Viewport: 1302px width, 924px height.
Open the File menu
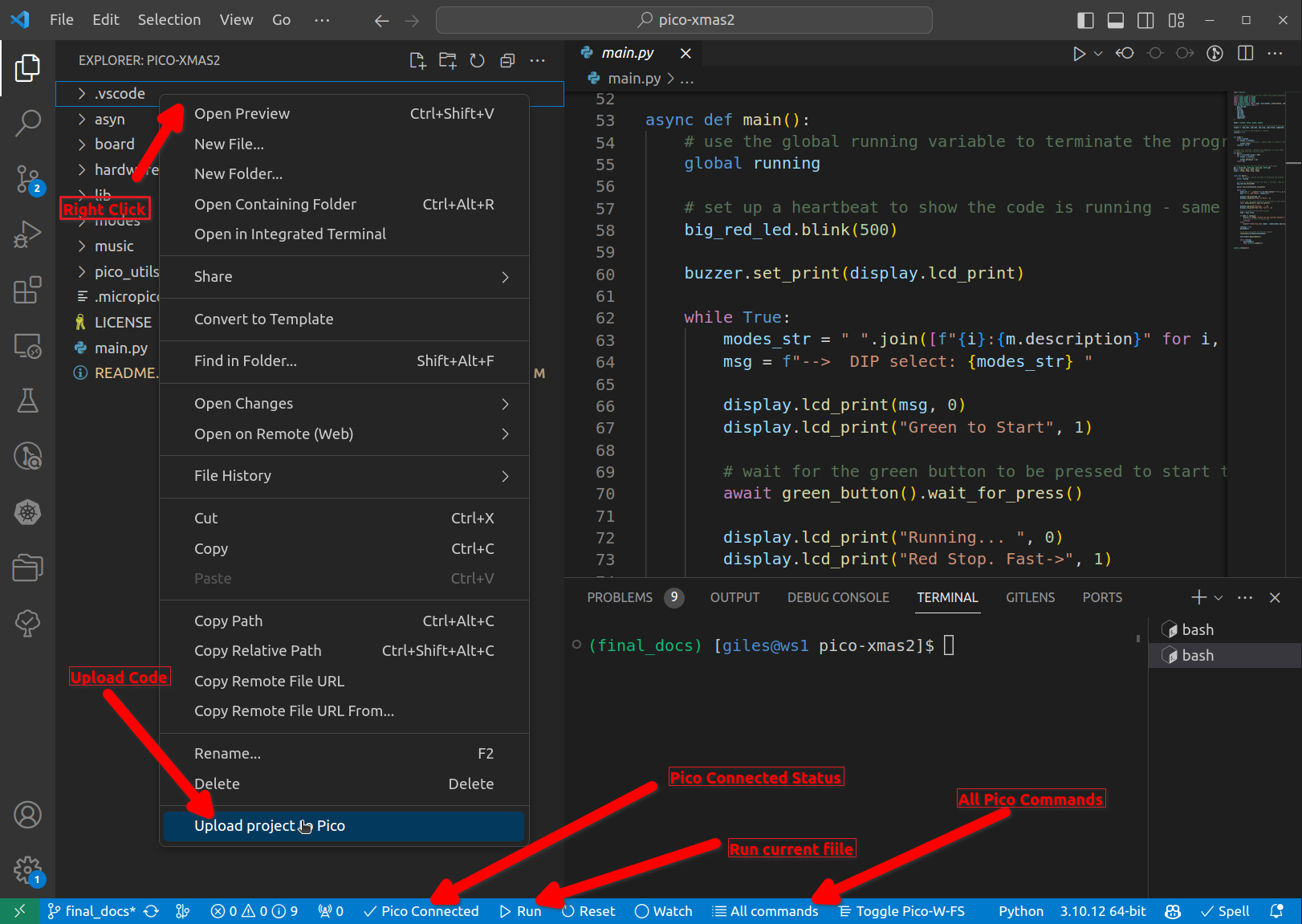(x=61, y=20)
